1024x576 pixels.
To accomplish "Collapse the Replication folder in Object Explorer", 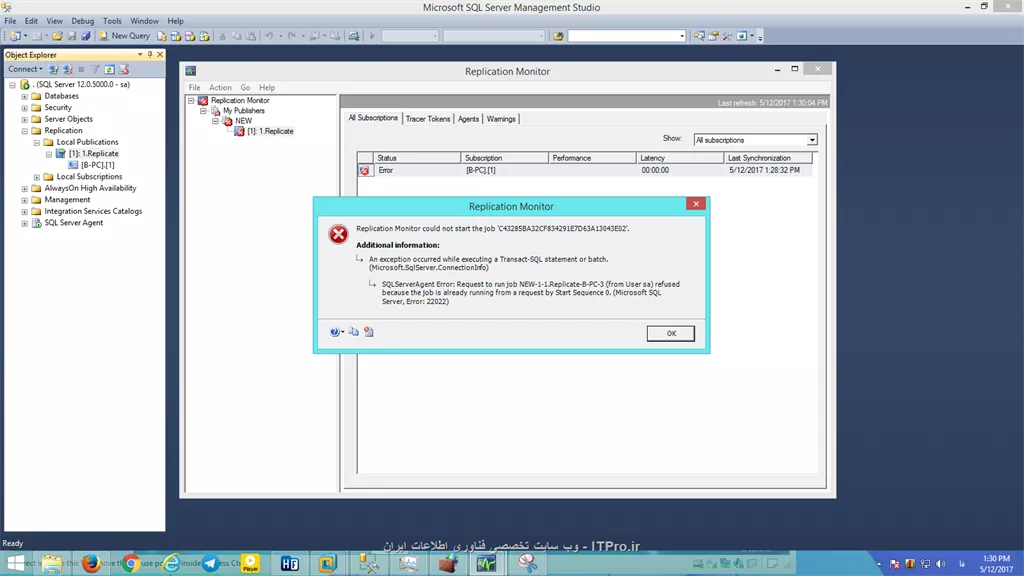I will click(24, 131).
